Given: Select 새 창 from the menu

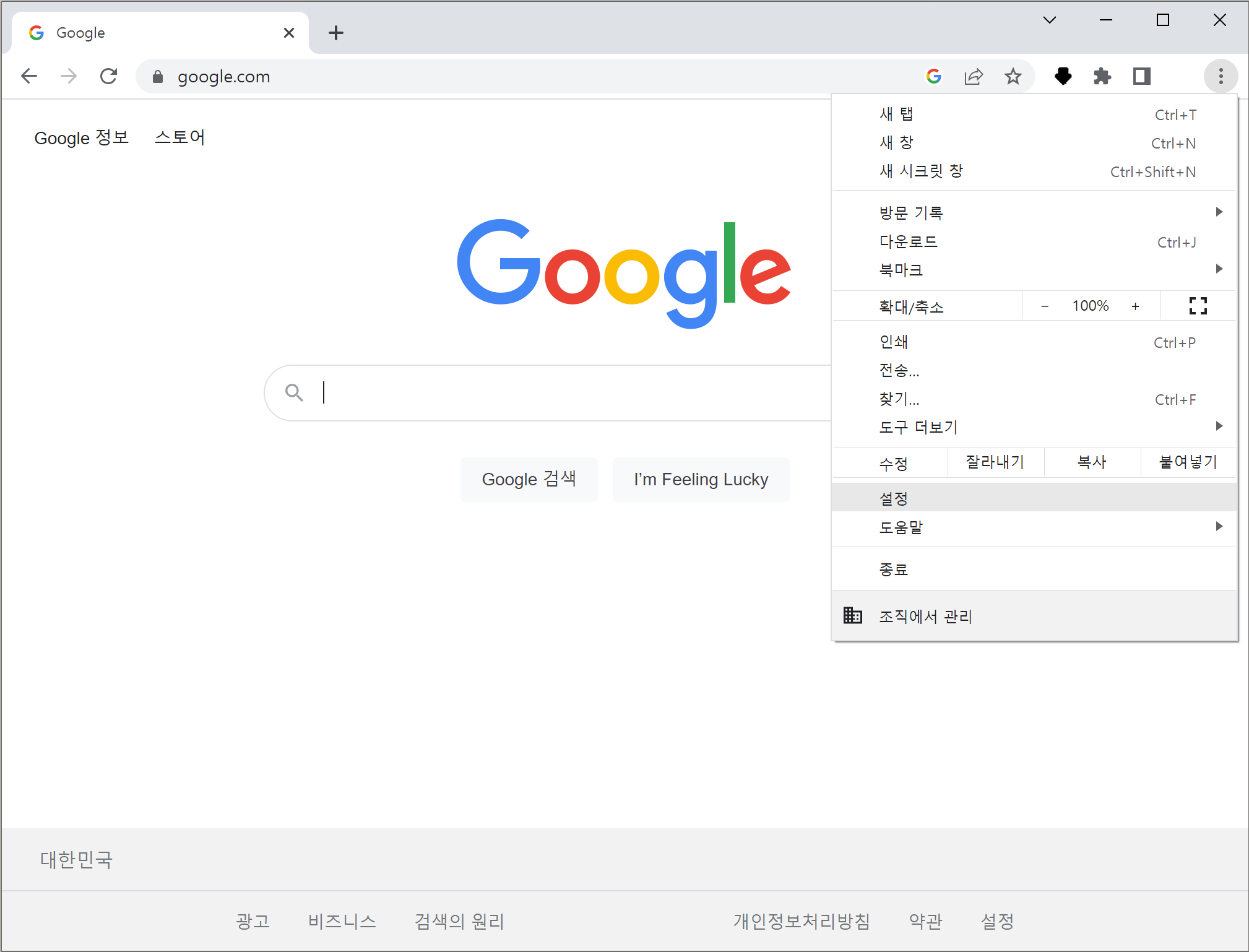Looking at the screenshot, I should (x=1034, y=143).
